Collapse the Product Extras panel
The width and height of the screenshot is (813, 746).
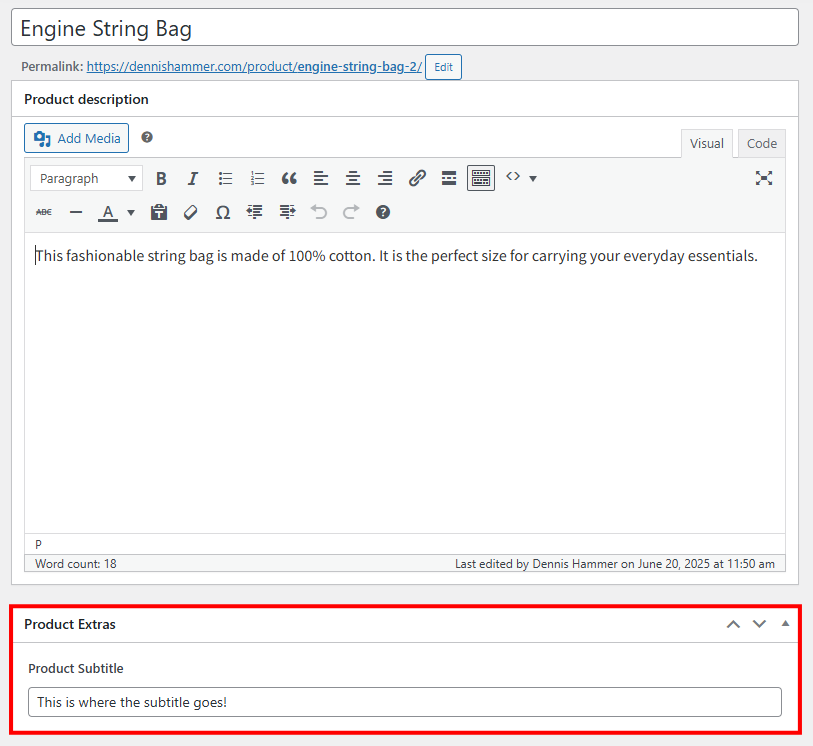[784, 623]
